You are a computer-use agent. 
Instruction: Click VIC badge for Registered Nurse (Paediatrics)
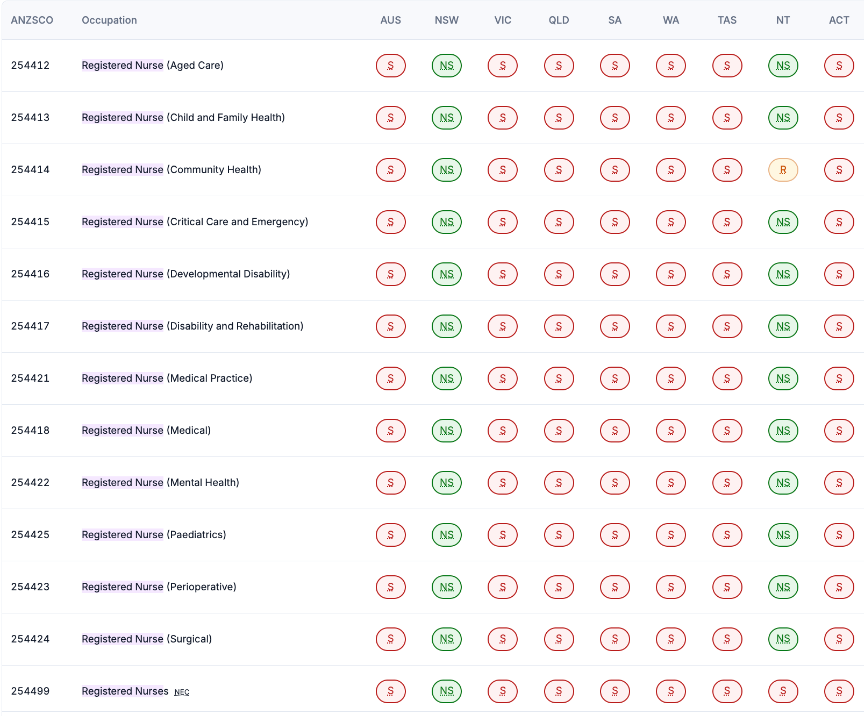pos(502,535)
